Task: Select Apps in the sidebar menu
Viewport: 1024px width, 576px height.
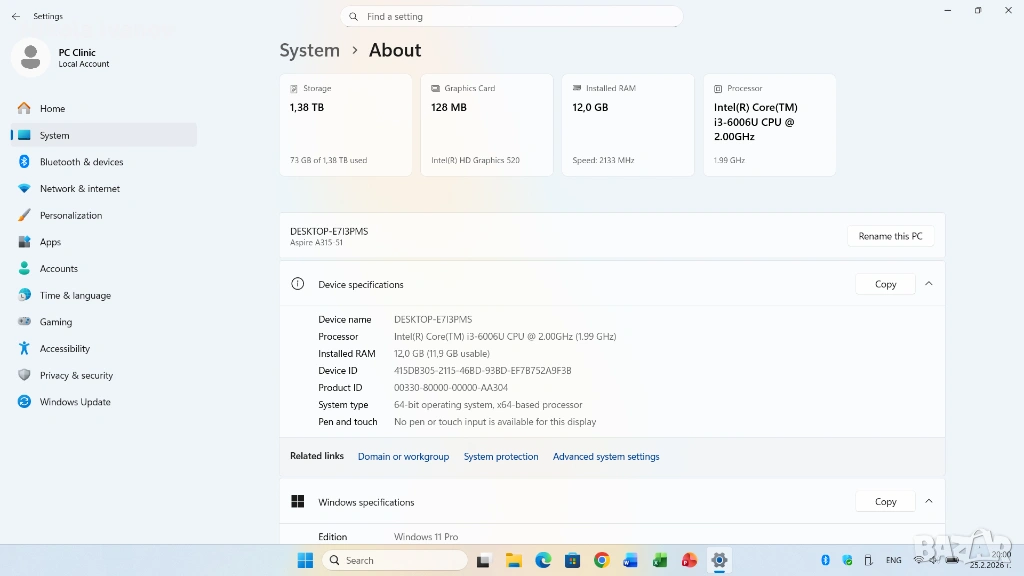Action: (50, 242)
